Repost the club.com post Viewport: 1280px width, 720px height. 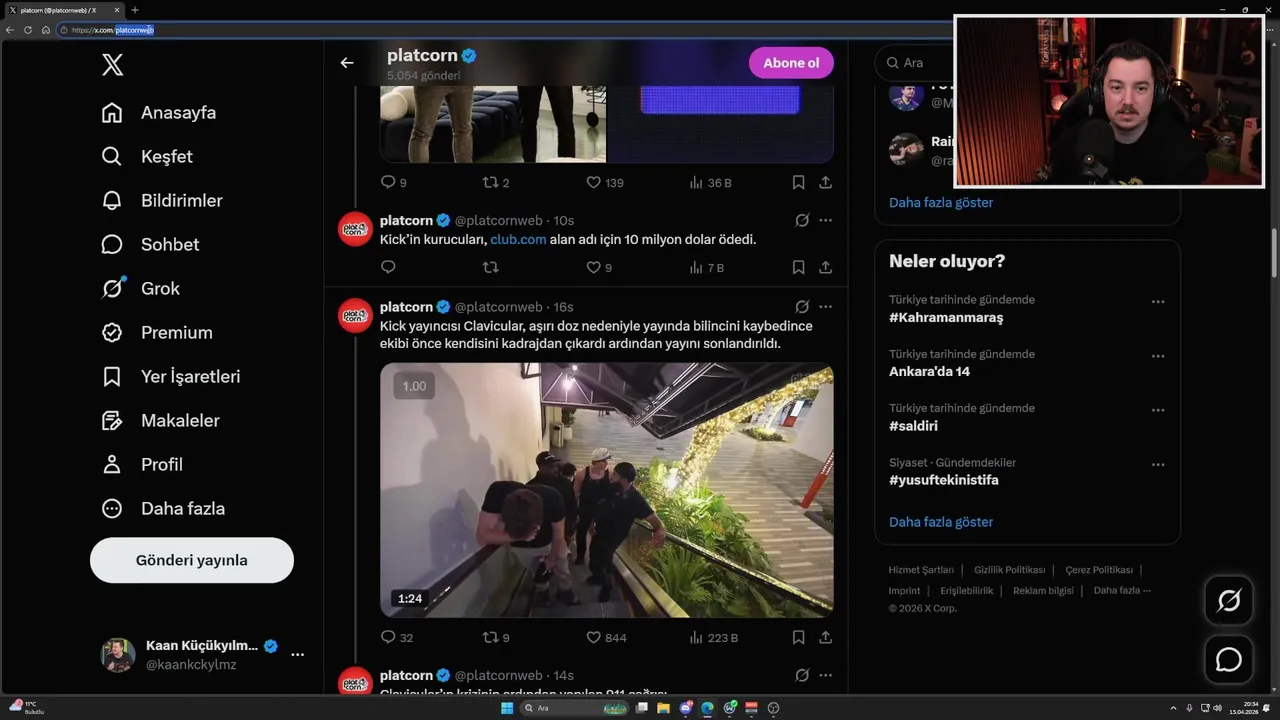[491, 268]
